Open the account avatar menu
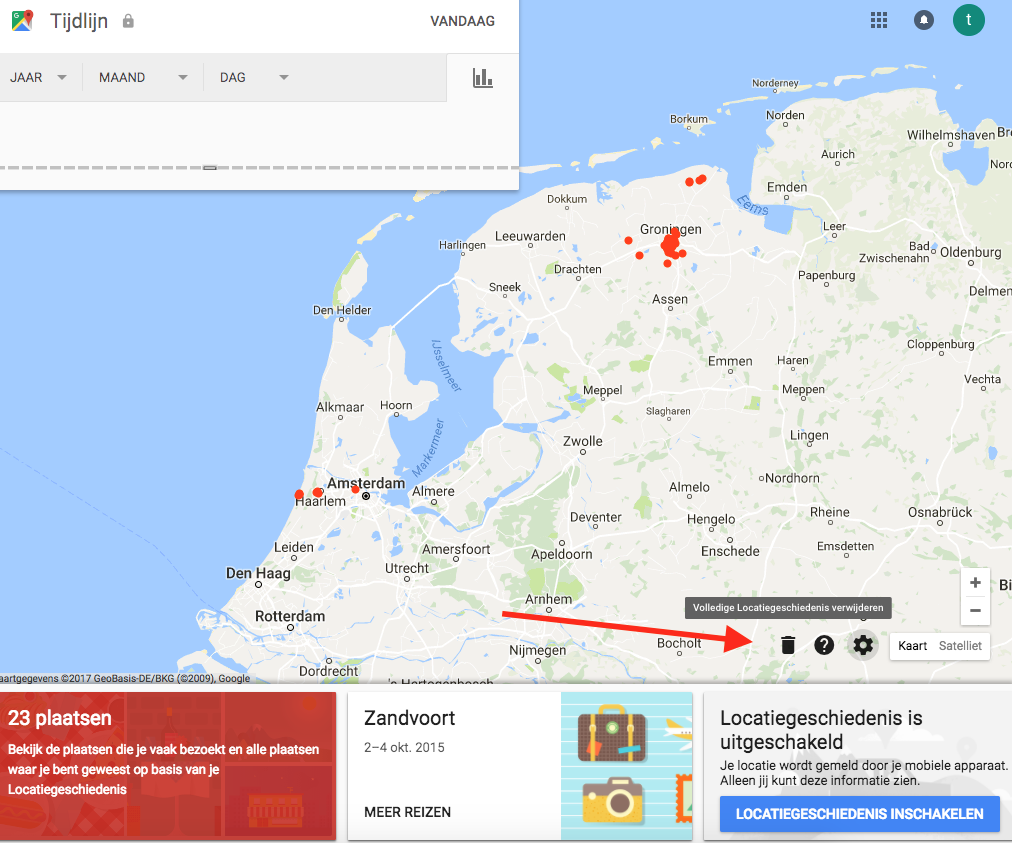Image resolution: width=1012 pixels, height=843 pixels. tap(968, 20)
